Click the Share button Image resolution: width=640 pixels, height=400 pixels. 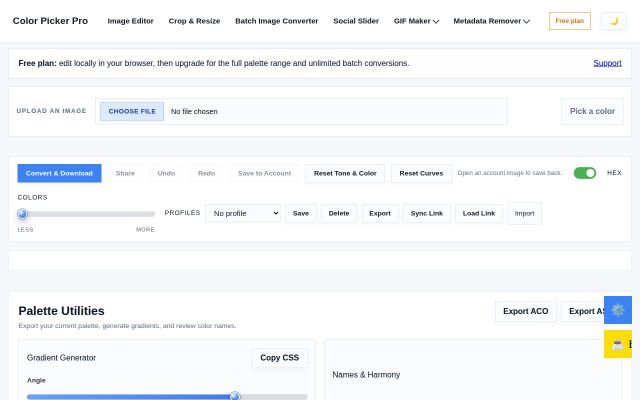[125, 173]
